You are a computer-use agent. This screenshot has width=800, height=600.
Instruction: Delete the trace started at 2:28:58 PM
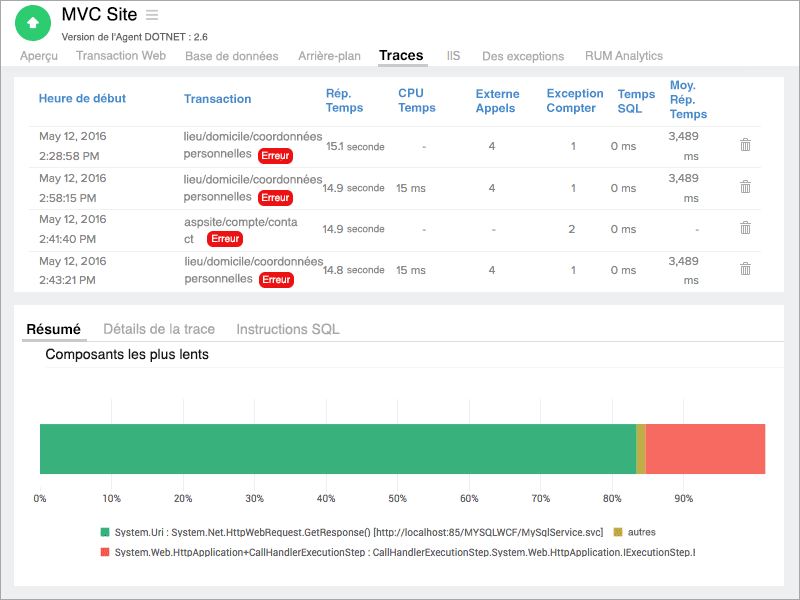tap(745, 145)
